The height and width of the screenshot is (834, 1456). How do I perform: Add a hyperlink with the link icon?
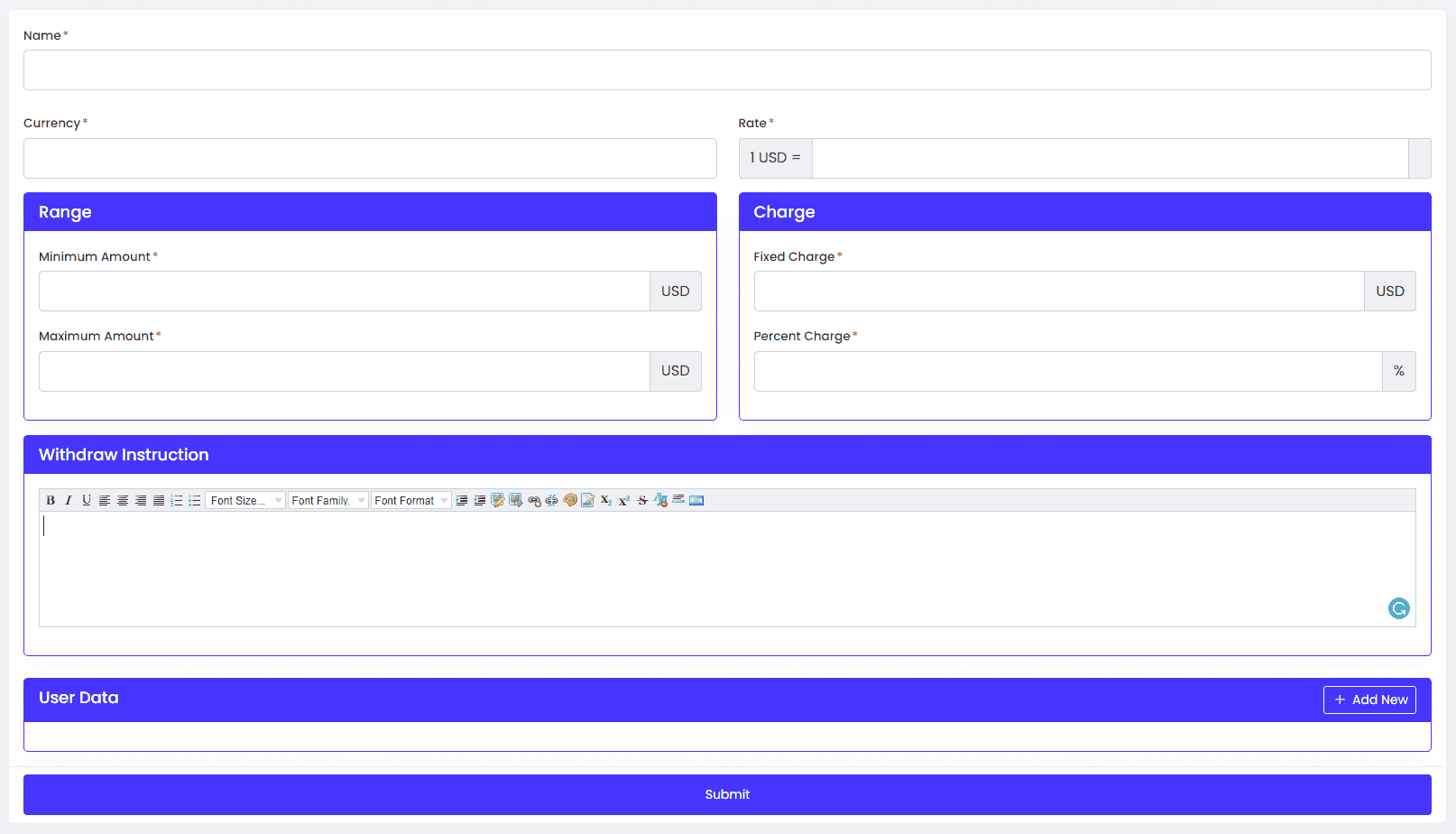point(534,500)
